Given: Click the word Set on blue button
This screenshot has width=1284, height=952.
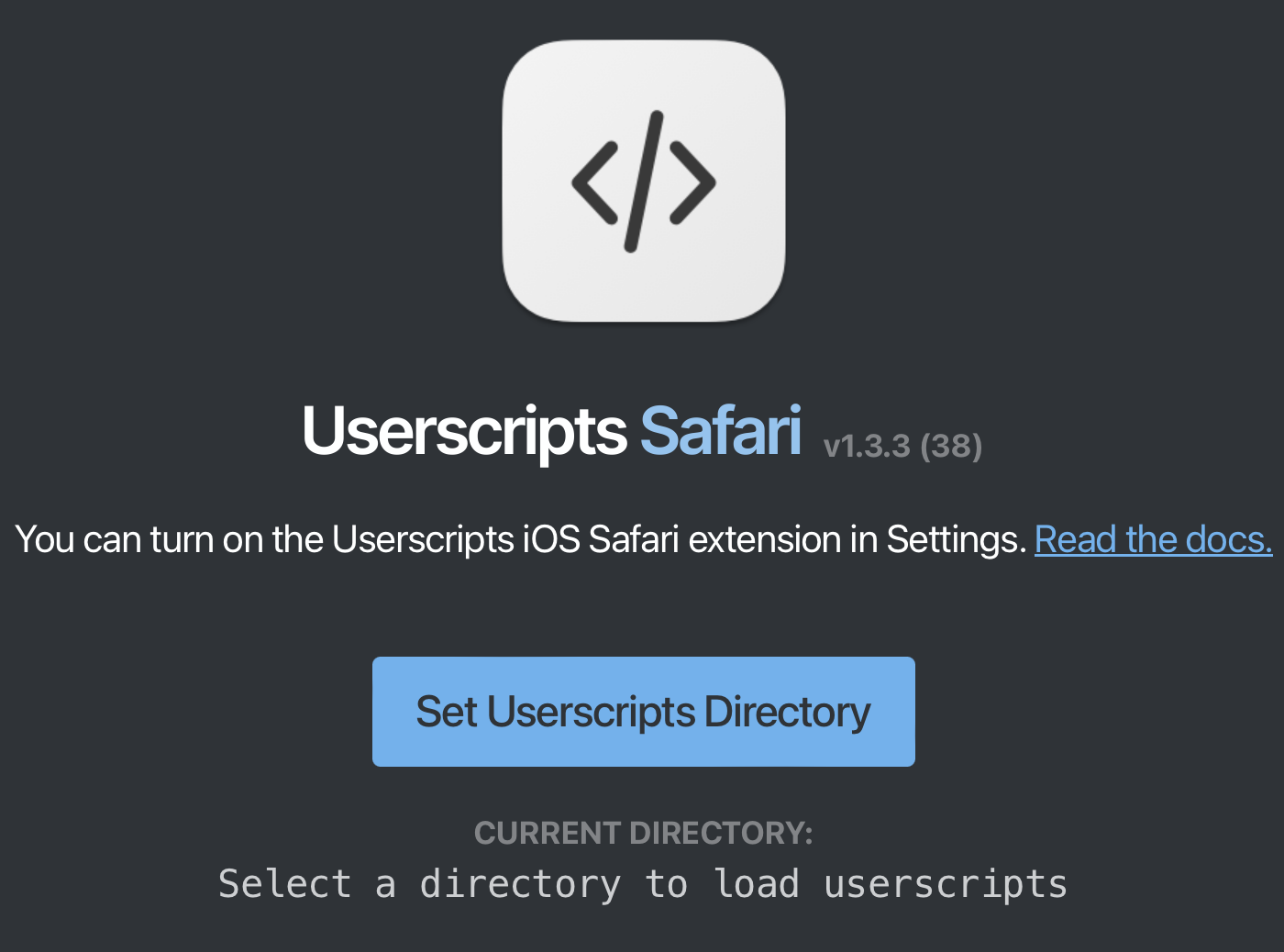Looking at the screenshot, I should point(447,712).
